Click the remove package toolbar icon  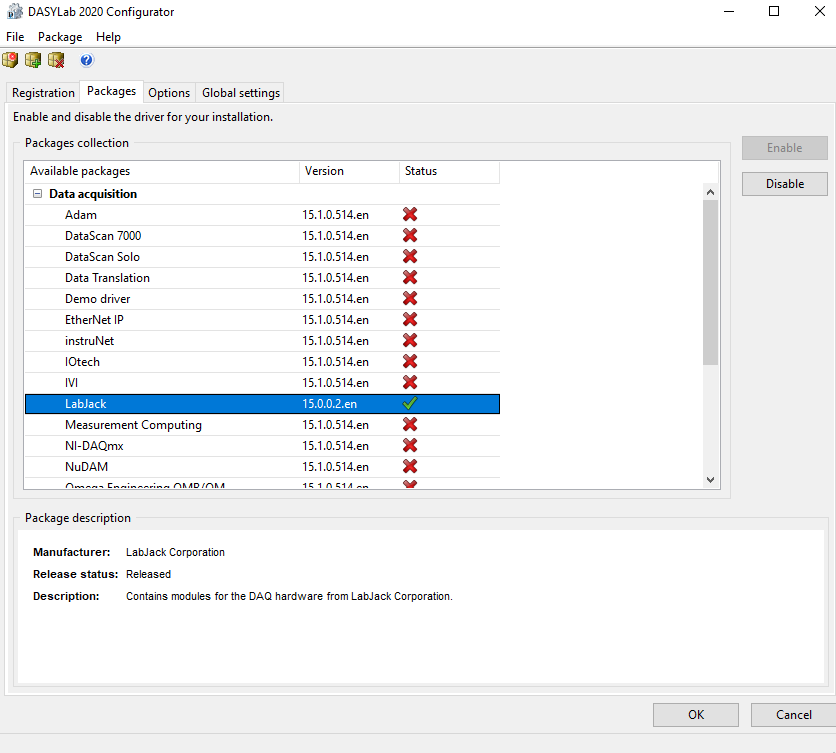[x=56, y=60]
